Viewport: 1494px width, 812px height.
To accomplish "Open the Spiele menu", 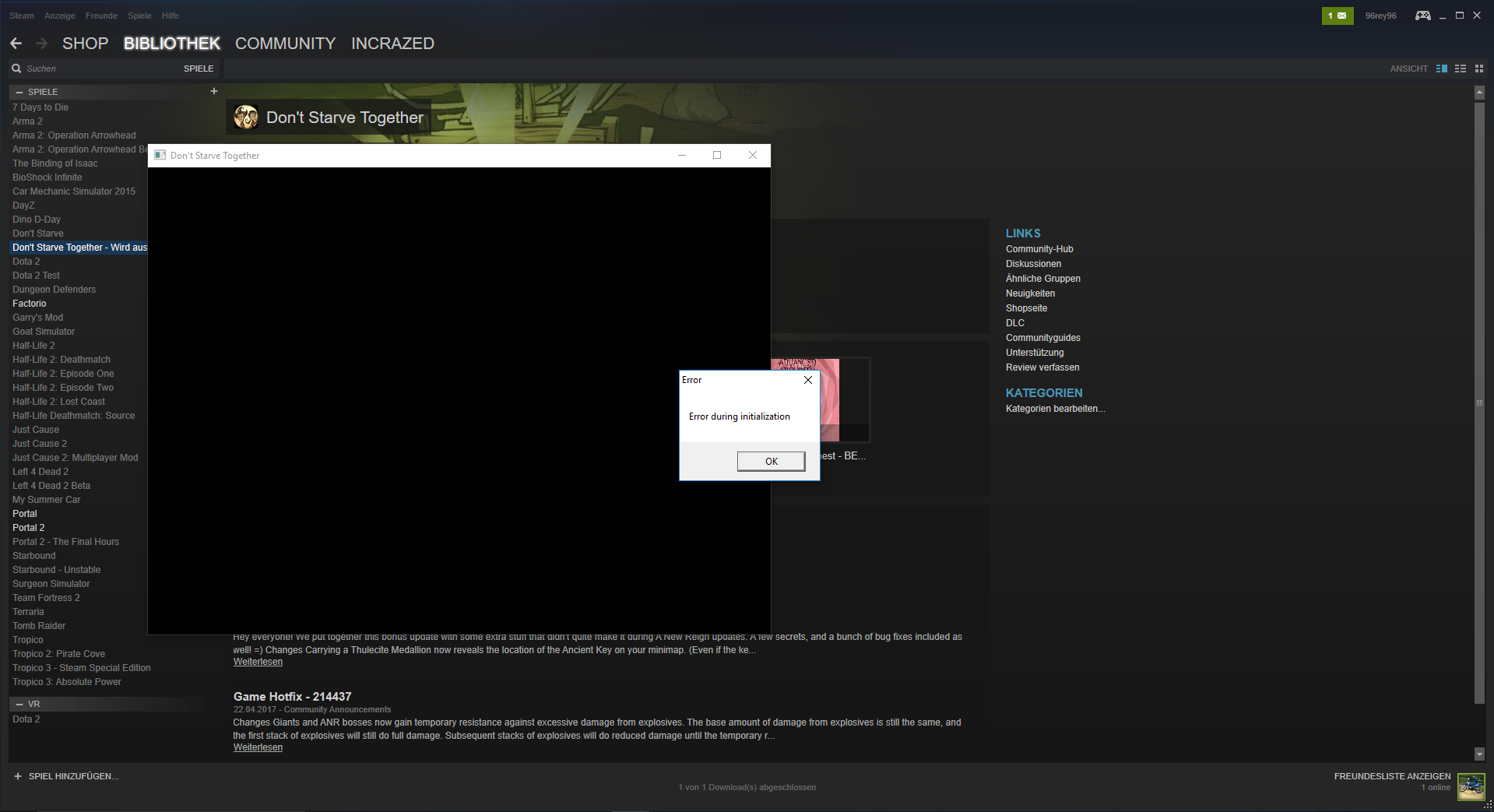I will pos(139,16).
